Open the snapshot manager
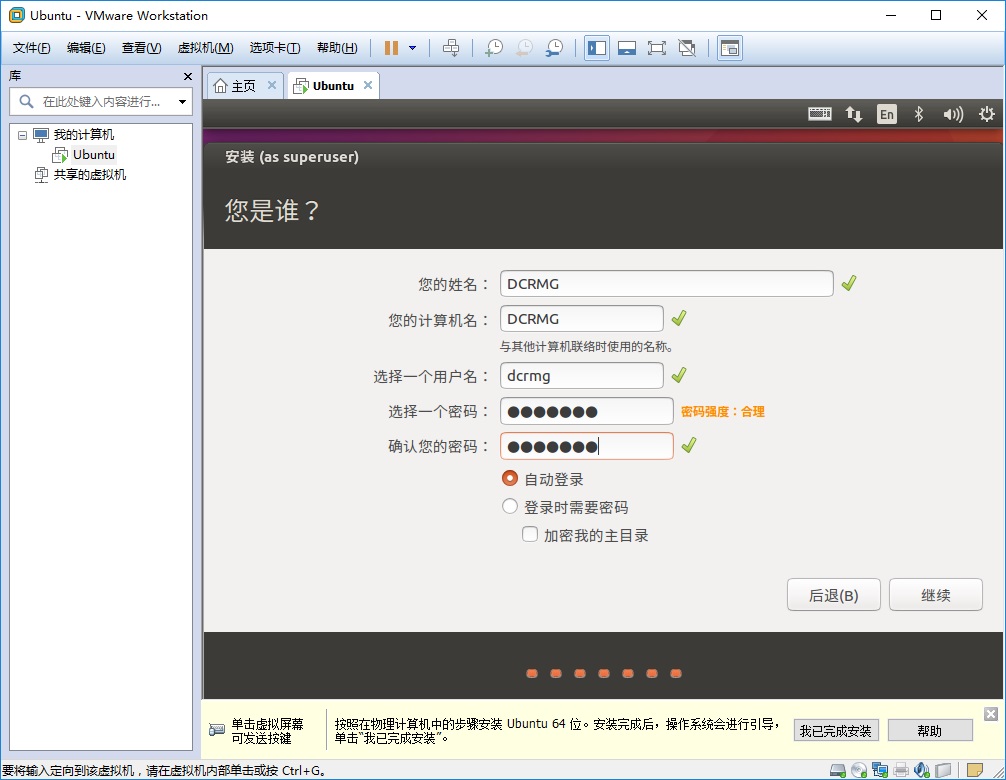The image size is (1006, 780). point(554,48)
